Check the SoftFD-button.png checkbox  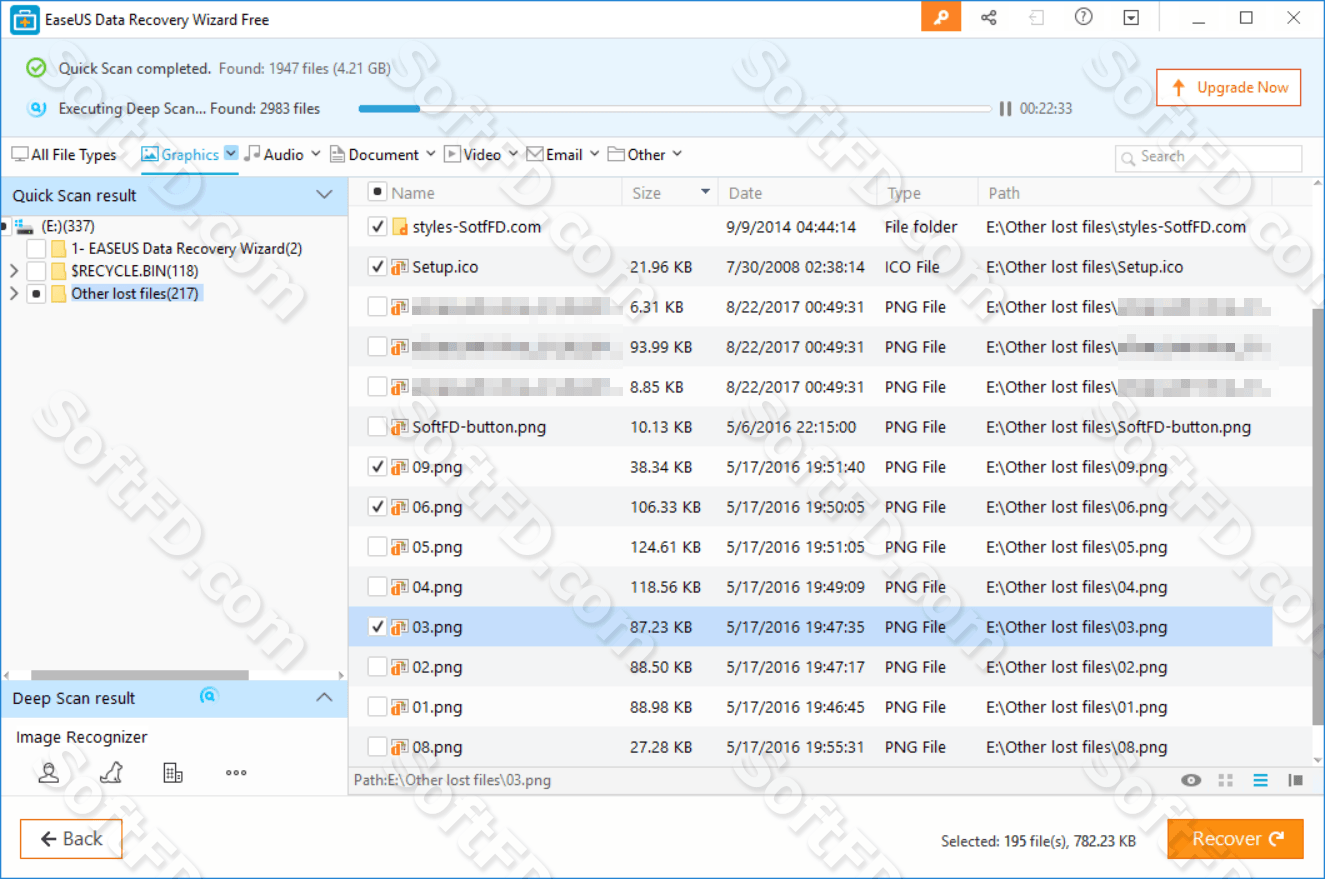[377, 427]
